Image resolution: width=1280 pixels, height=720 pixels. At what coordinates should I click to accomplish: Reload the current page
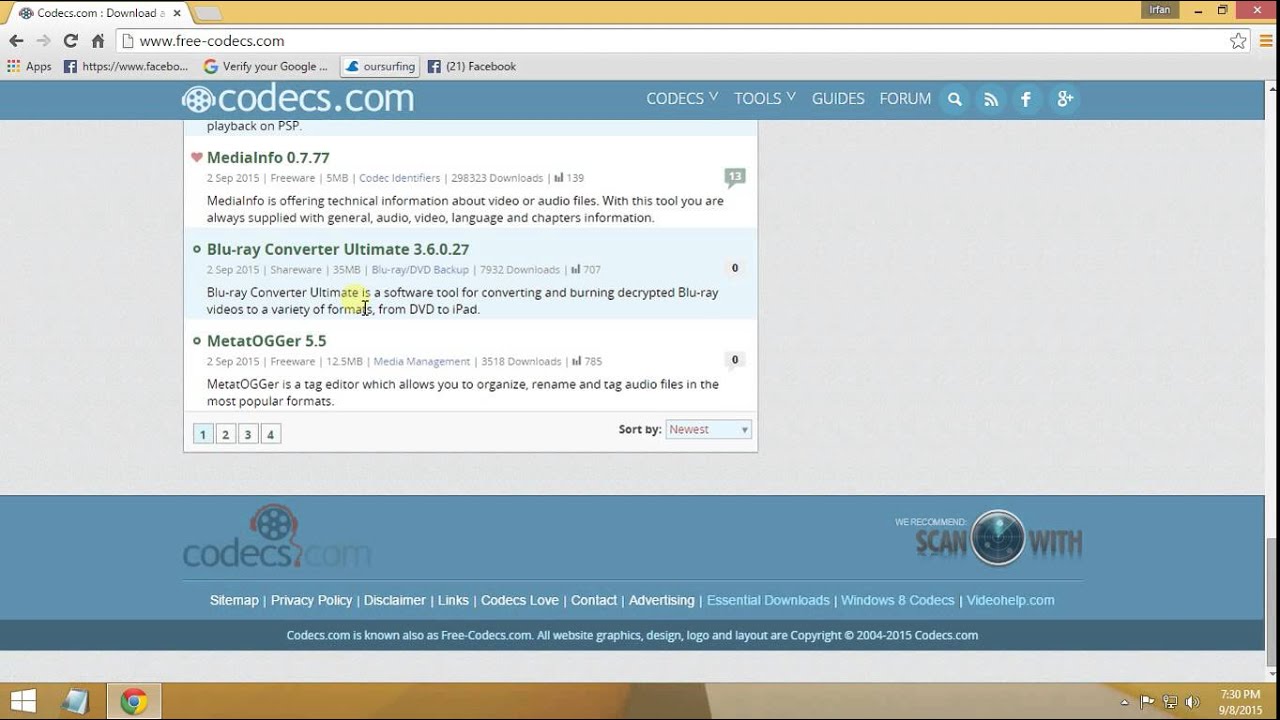coord(70,41)
